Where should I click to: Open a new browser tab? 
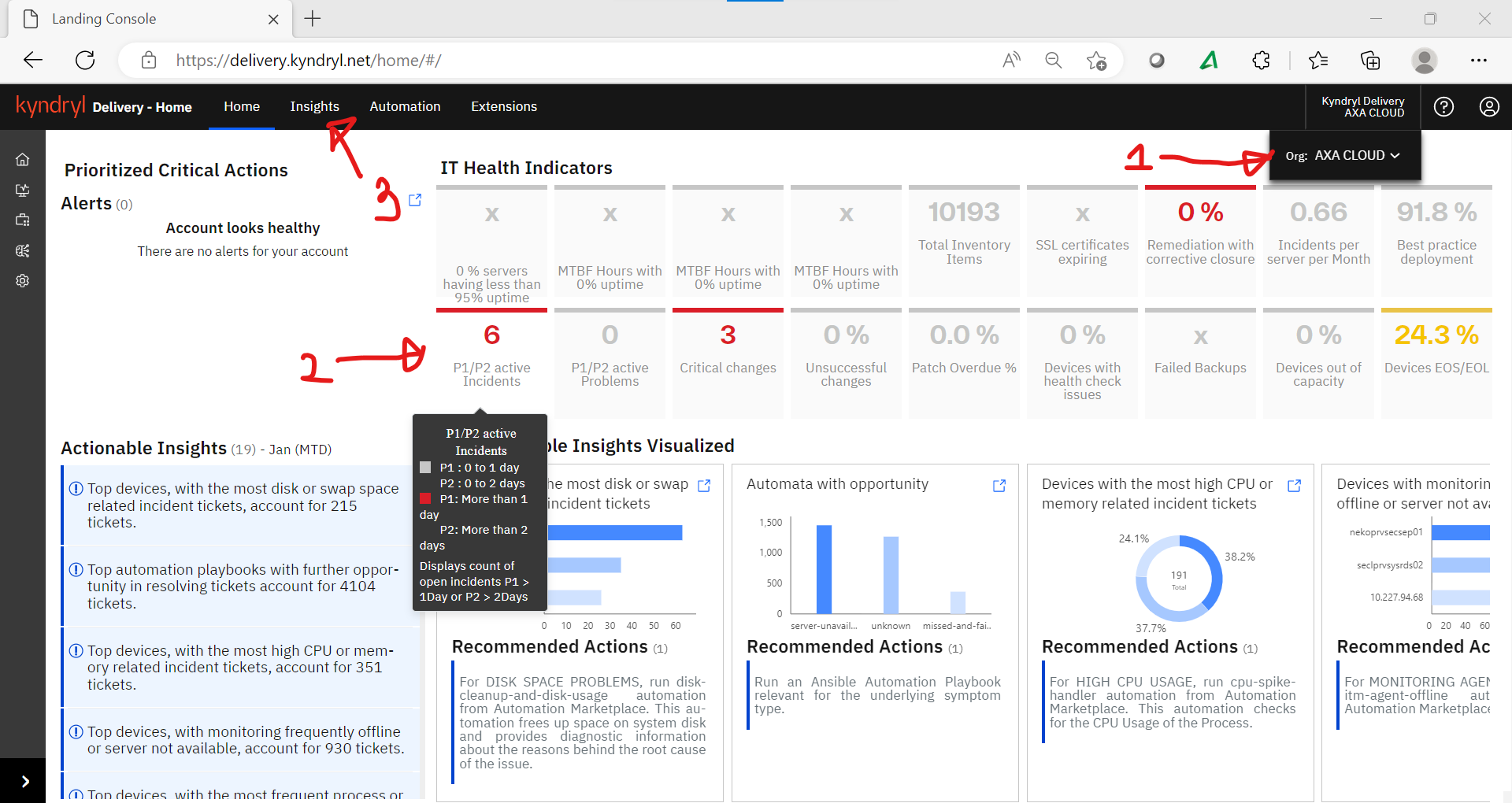[x=313, y=19]
